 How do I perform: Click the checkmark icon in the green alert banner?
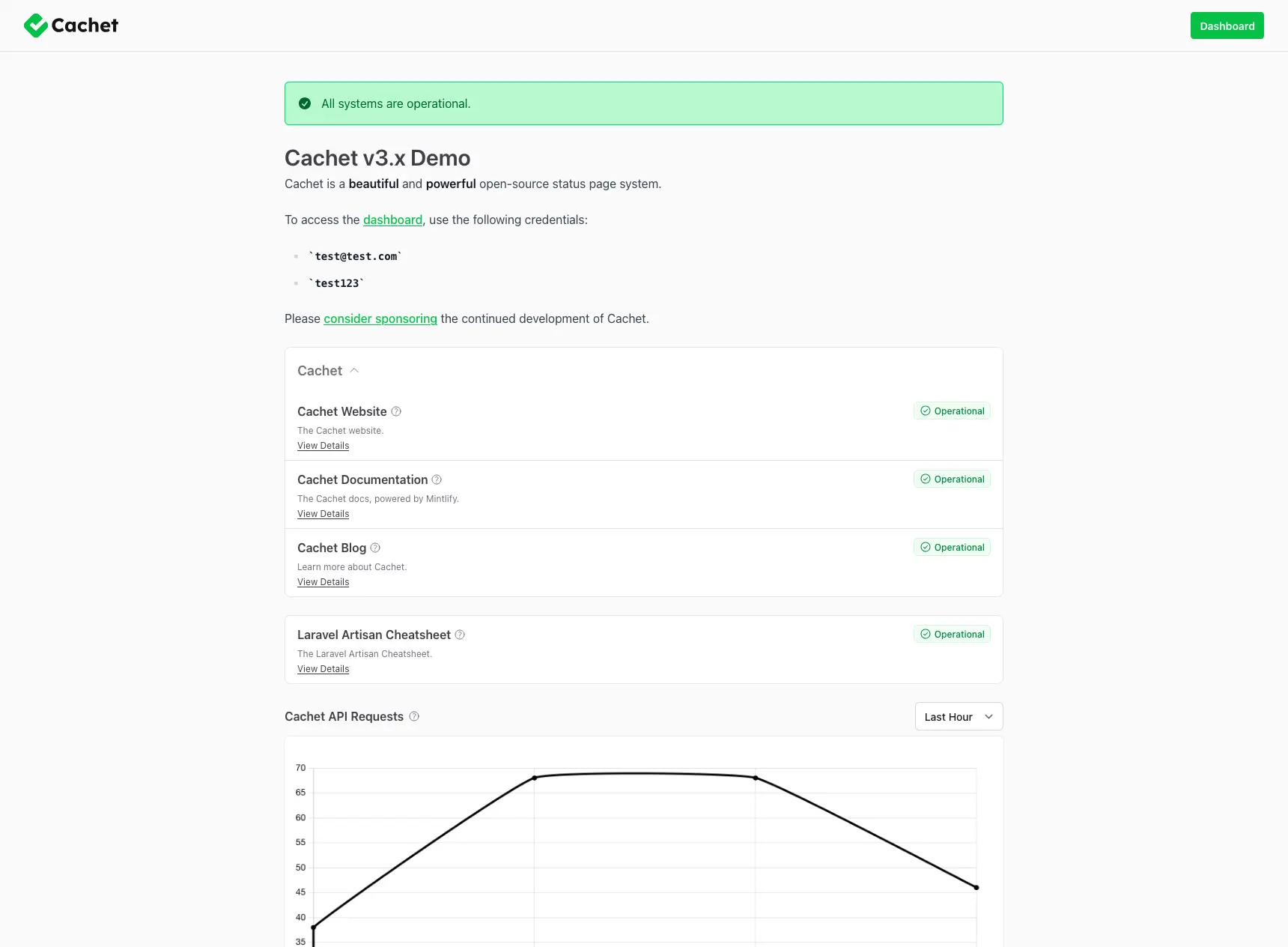point(305,103)
